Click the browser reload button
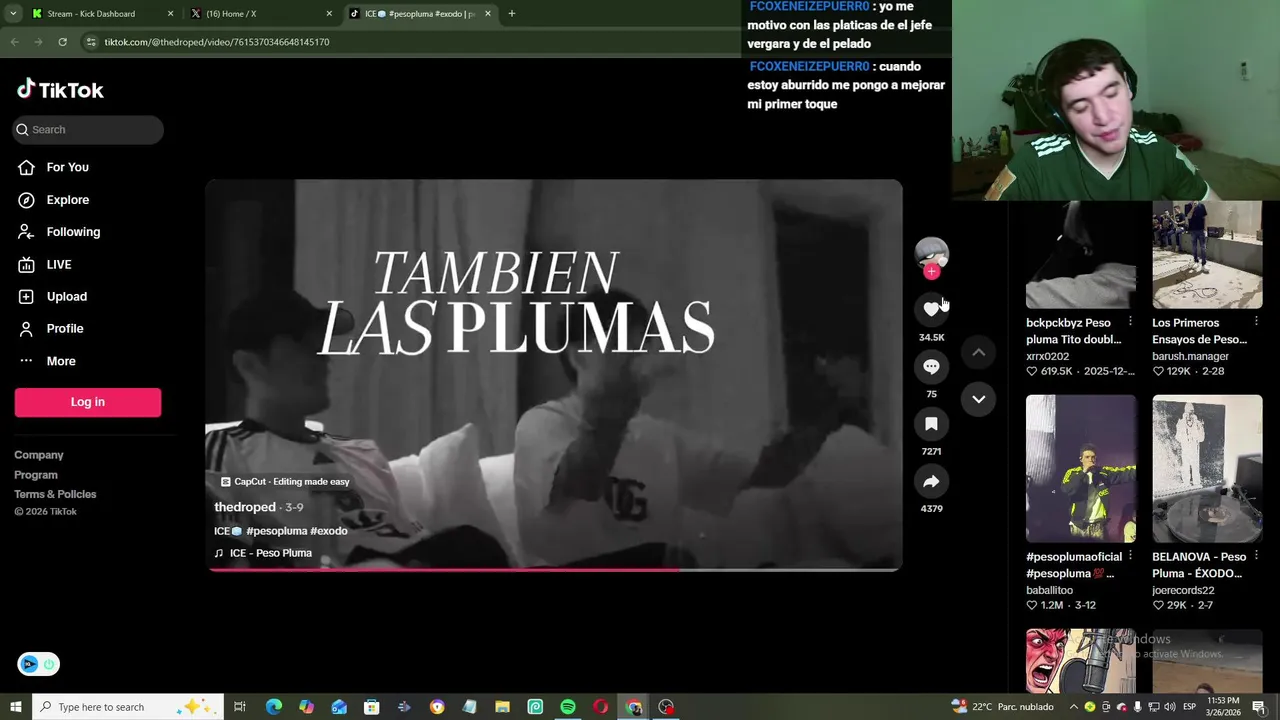1280x720 pixels. (62, 42)
